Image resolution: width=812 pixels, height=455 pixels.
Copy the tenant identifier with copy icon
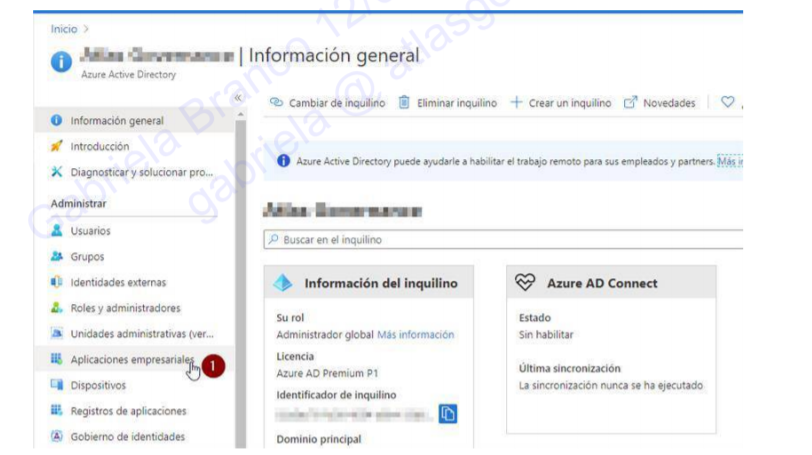coord(447,414)
